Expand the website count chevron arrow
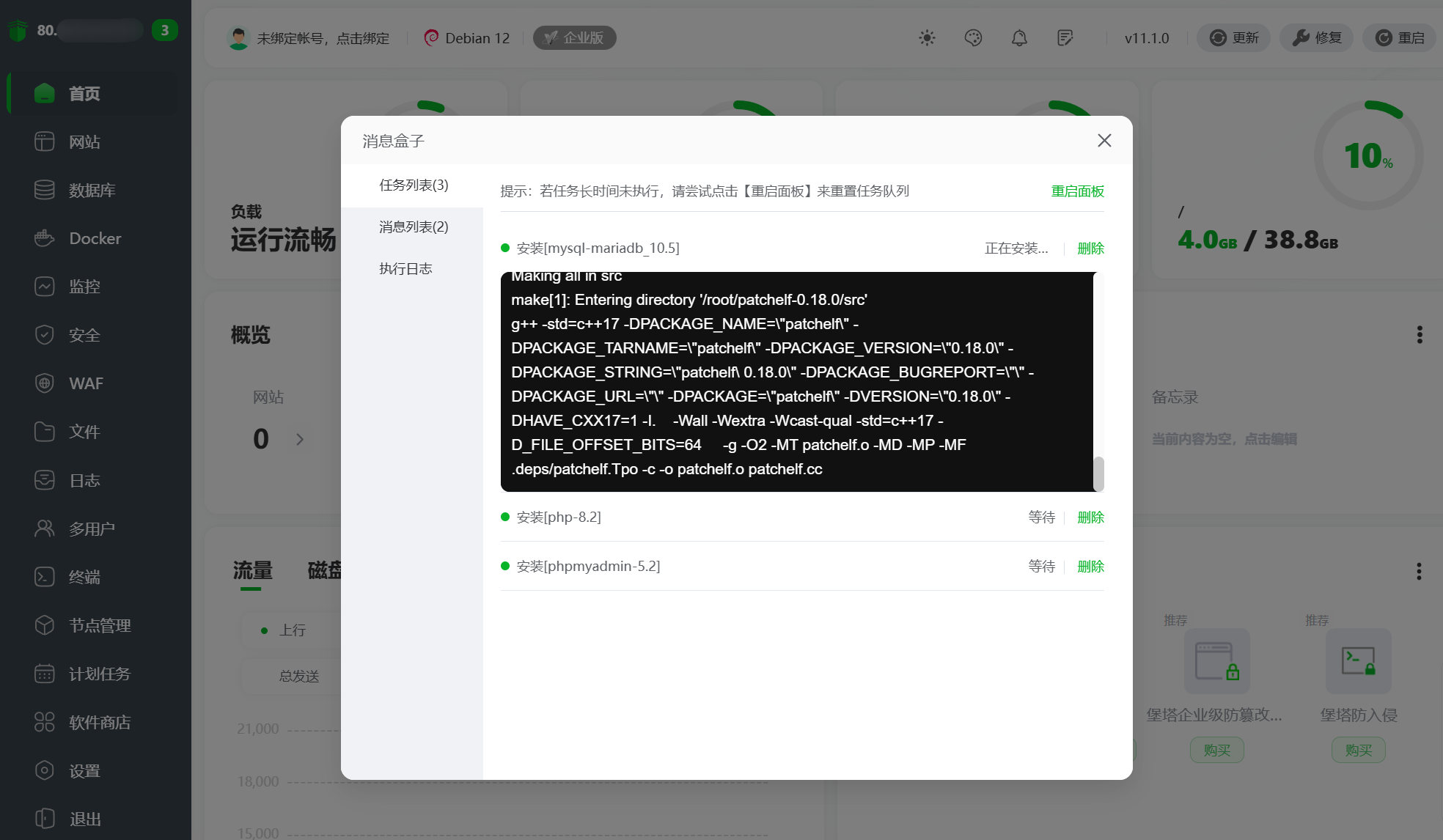 (x=300, y=440)
